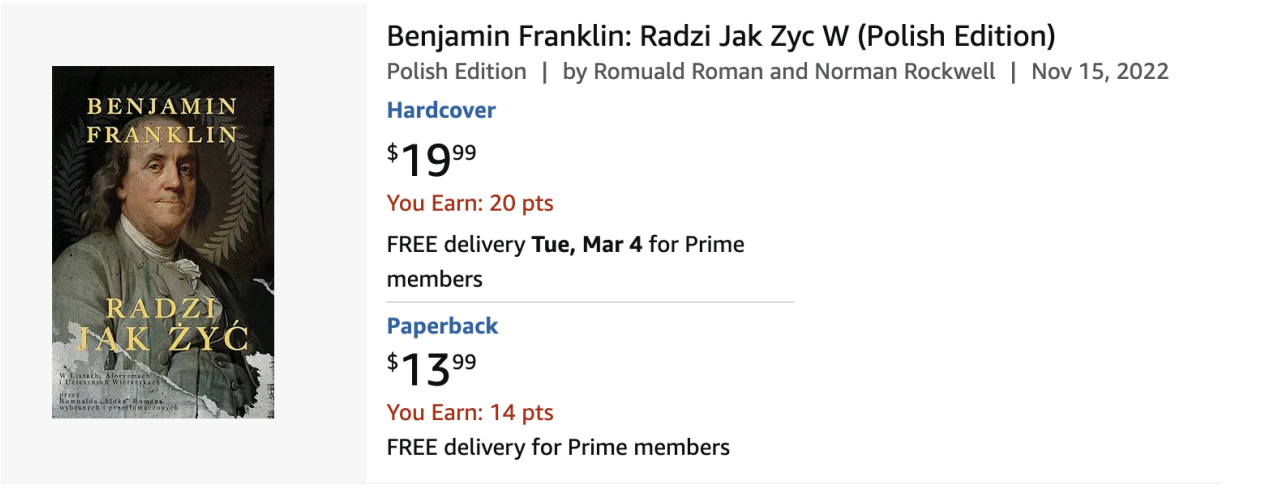Image resolution: width=1274 pixels, height=489 pixels.
Task: Click the bold "Tue, Mar 4" delivery date
Action: 586,244
